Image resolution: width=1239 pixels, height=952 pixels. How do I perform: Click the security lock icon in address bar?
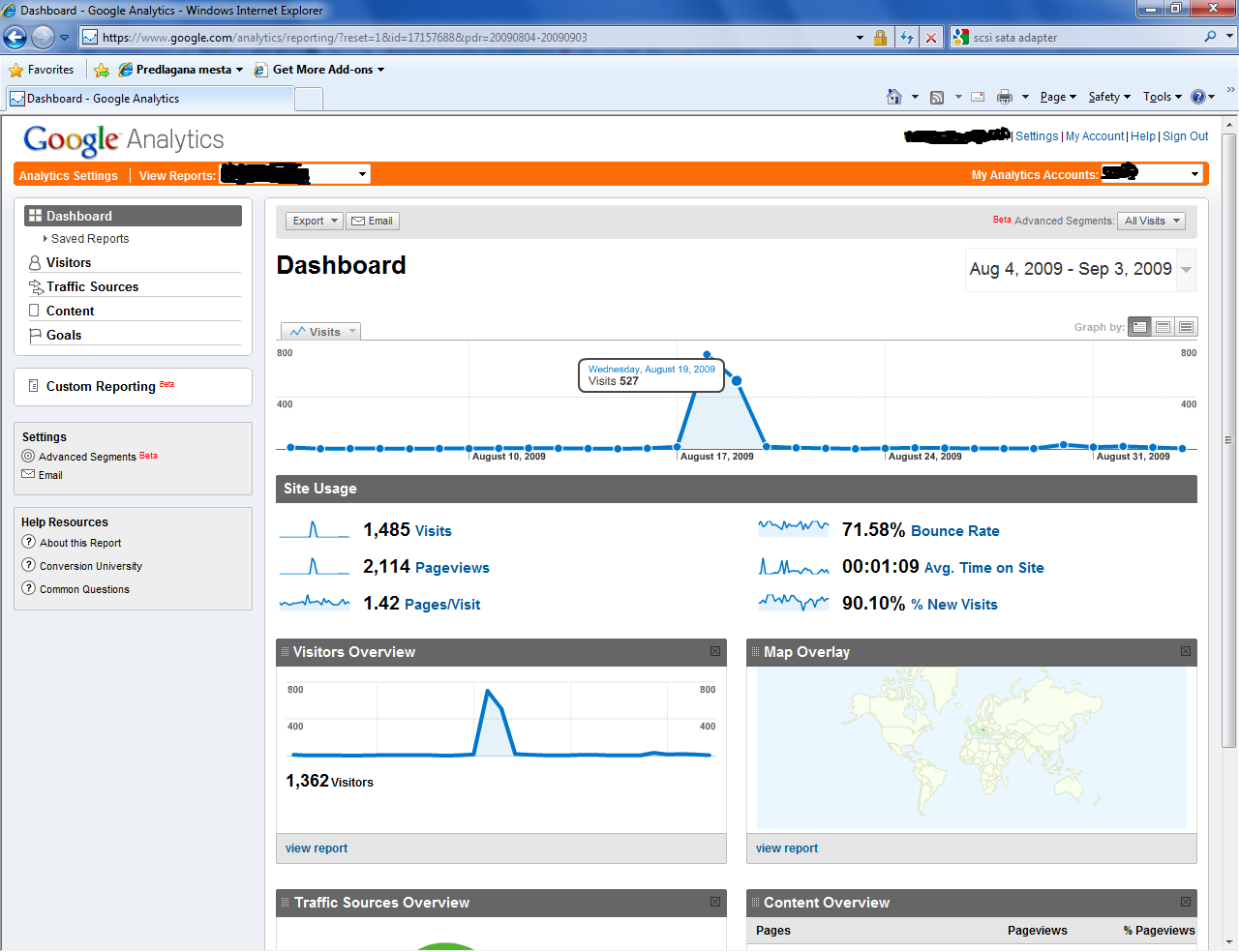coord(880,38)
